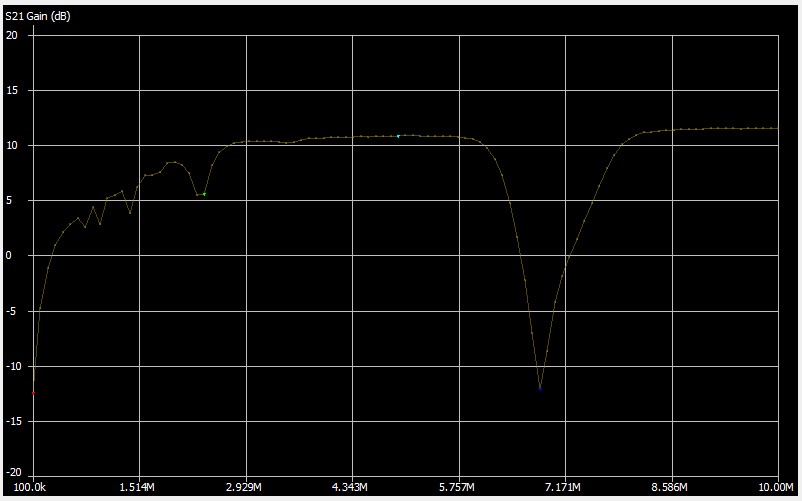802x501 pixels.
Task: Click the -20 label on the gain axis
Action: pos(12,472)
